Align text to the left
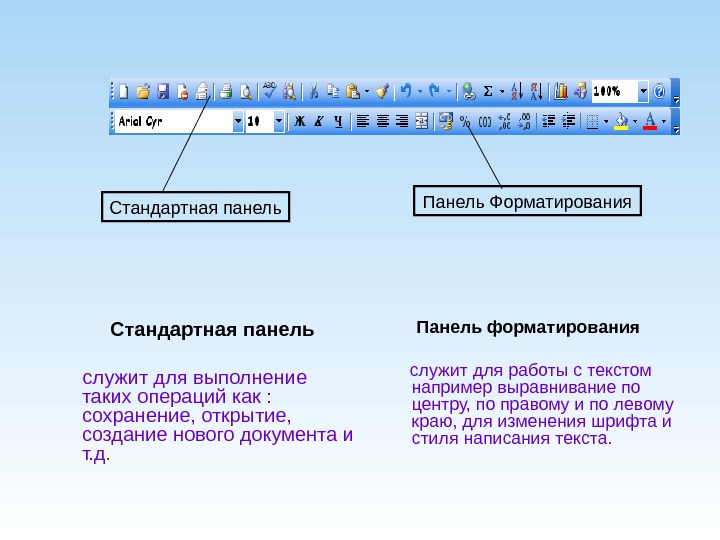 tap(363, 121)
